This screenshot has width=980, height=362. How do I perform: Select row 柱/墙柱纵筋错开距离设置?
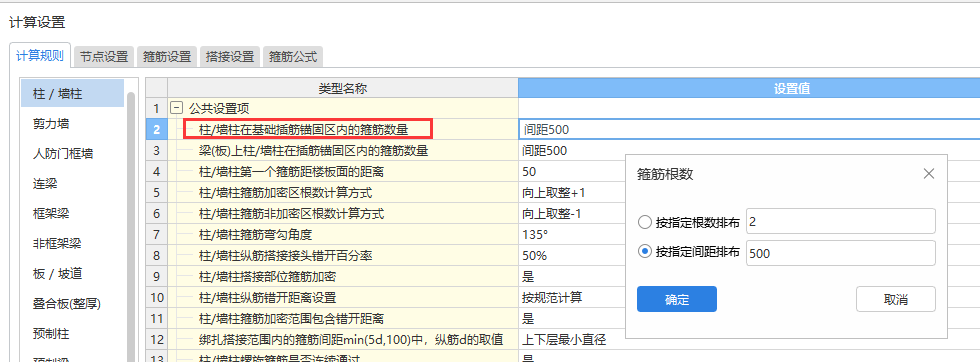pos(342,298)
